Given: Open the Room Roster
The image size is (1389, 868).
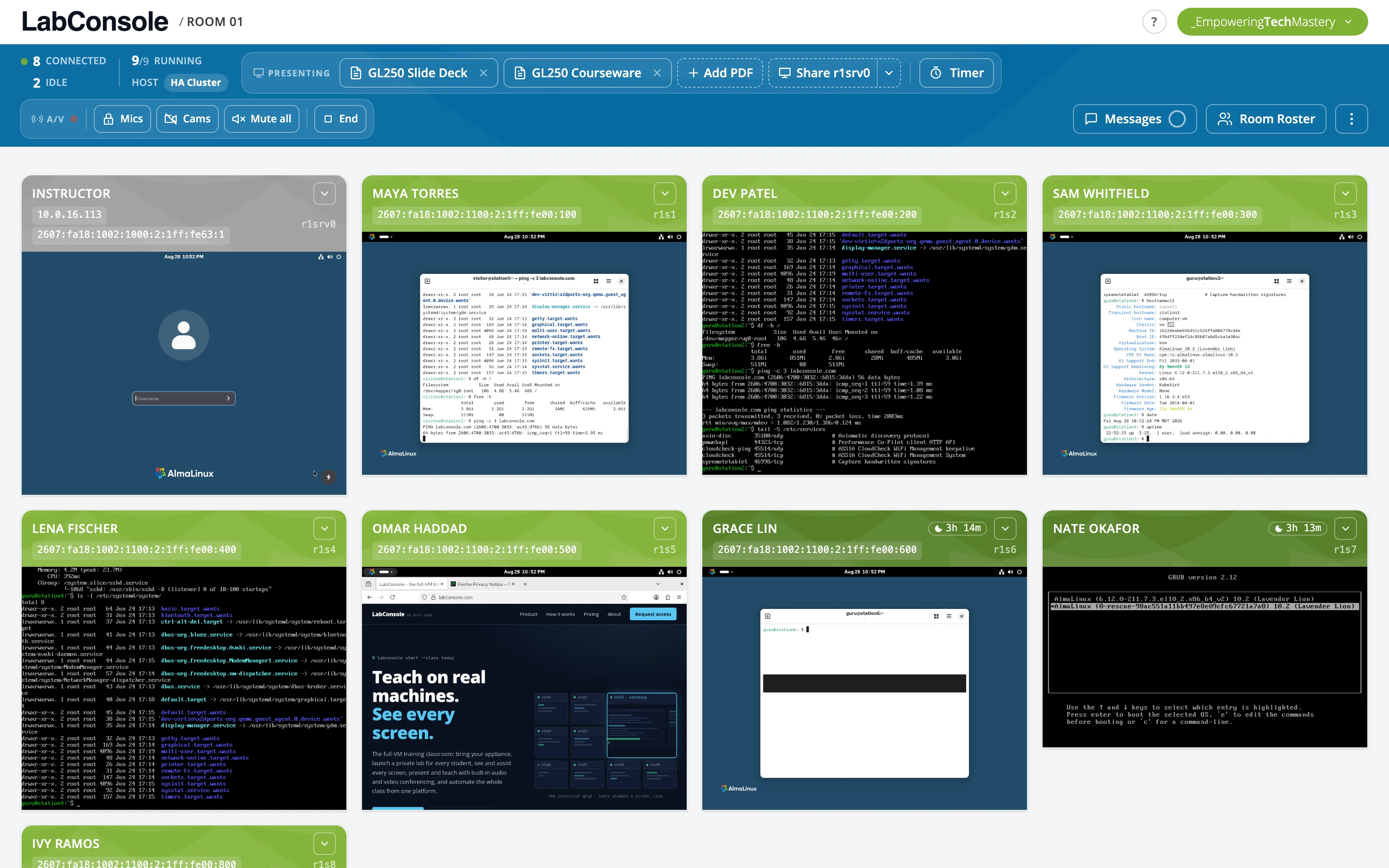Looking at the screenshot, I should [1266, 119].
